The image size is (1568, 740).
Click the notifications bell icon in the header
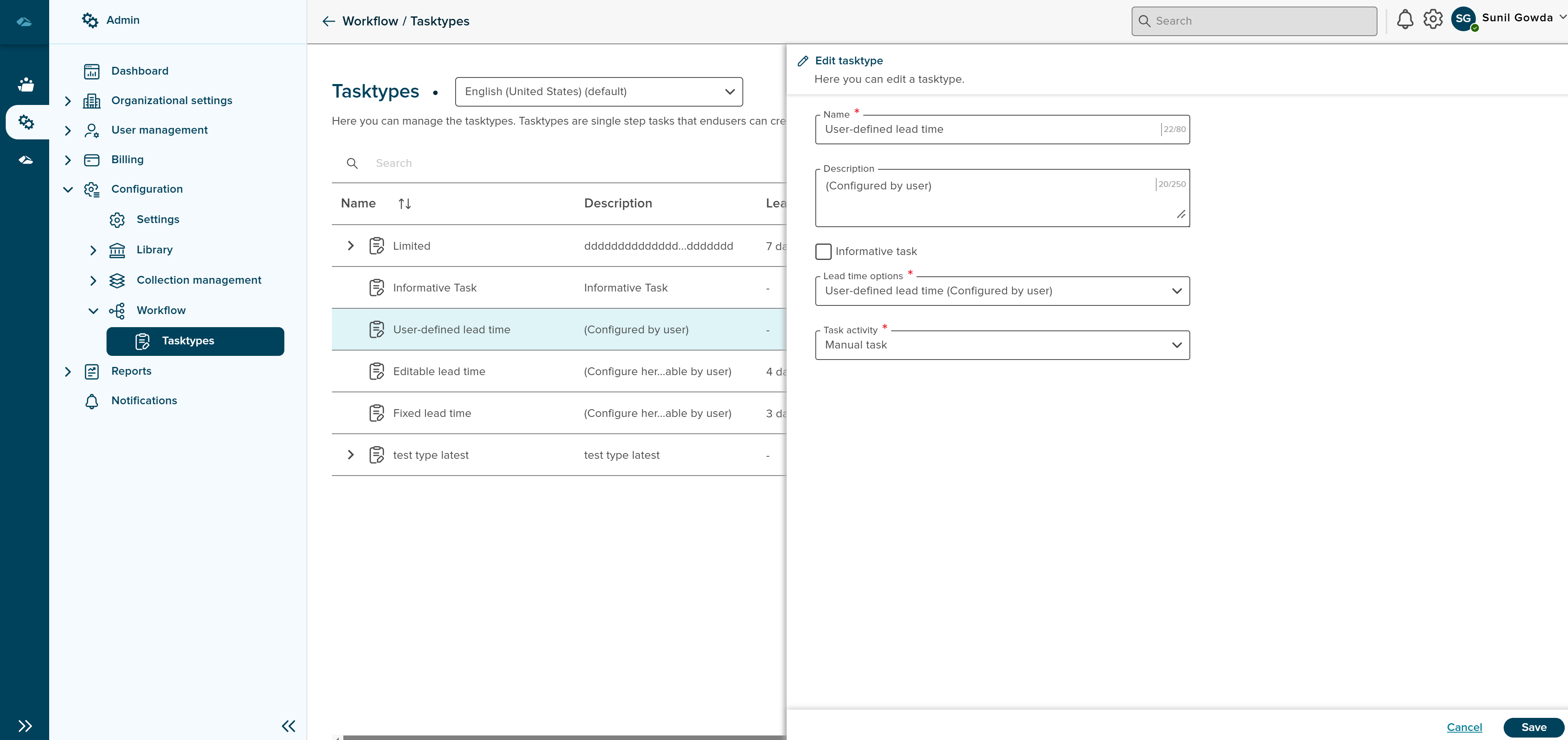pos(1404,20)
